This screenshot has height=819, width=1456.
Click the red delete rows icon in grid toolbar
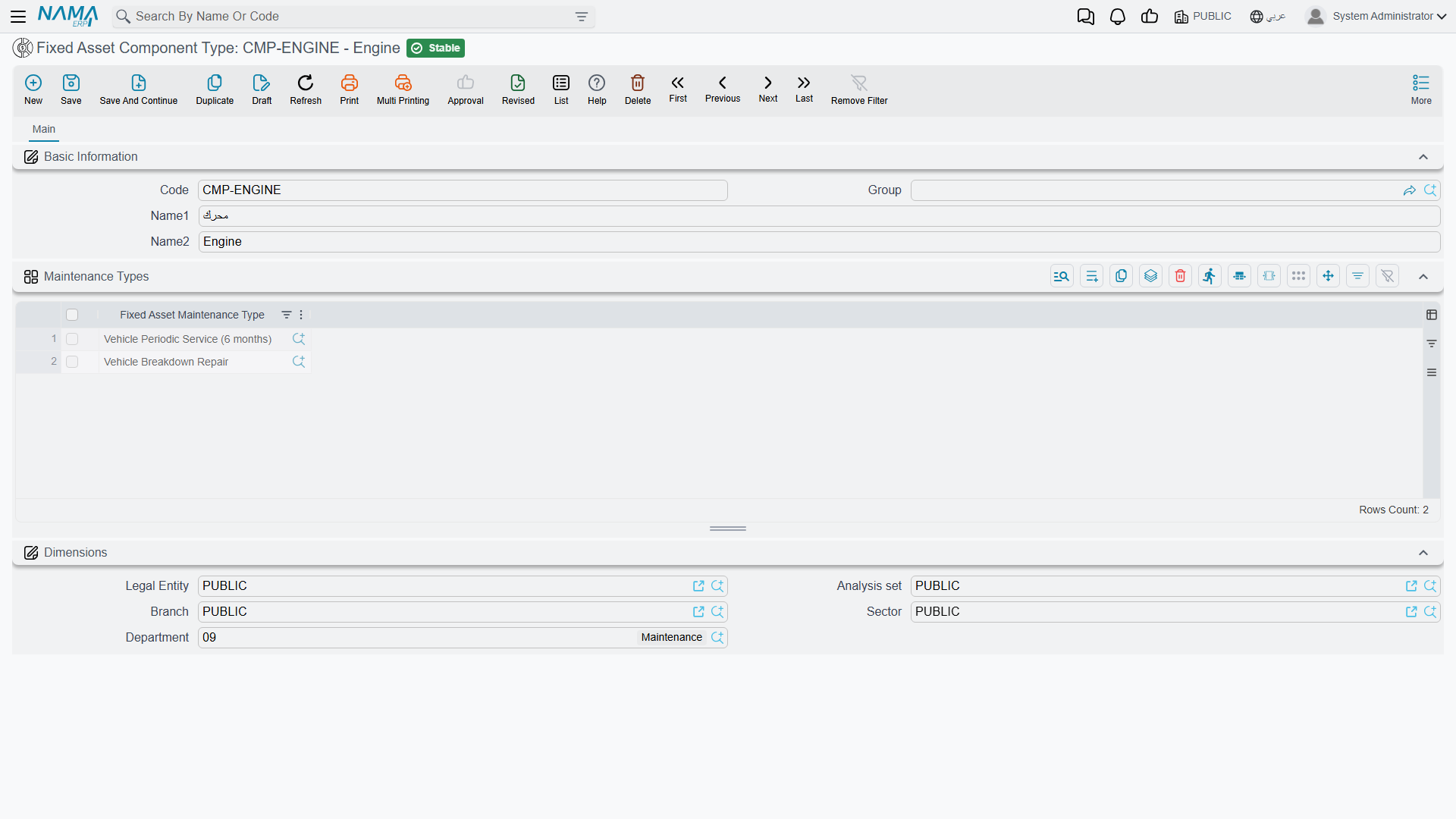(1180, 276)
